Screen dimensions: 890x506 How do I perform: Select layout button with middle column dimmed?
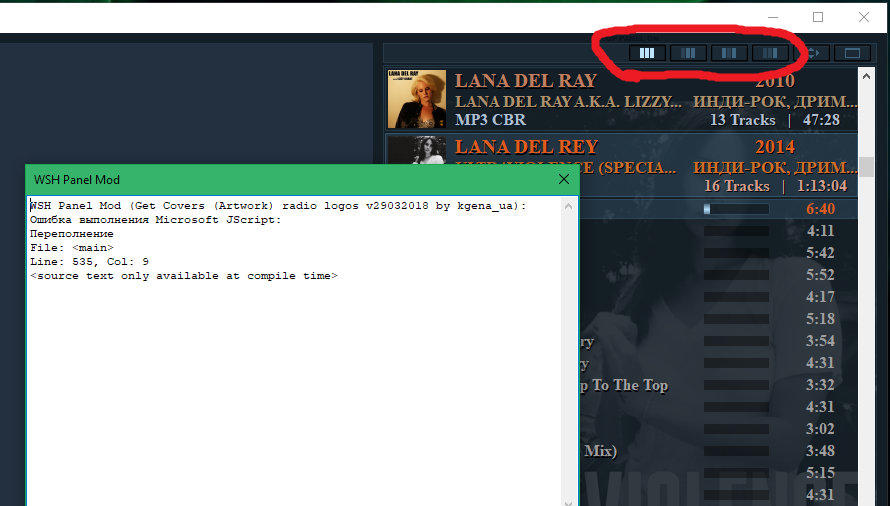coord(729,53)
